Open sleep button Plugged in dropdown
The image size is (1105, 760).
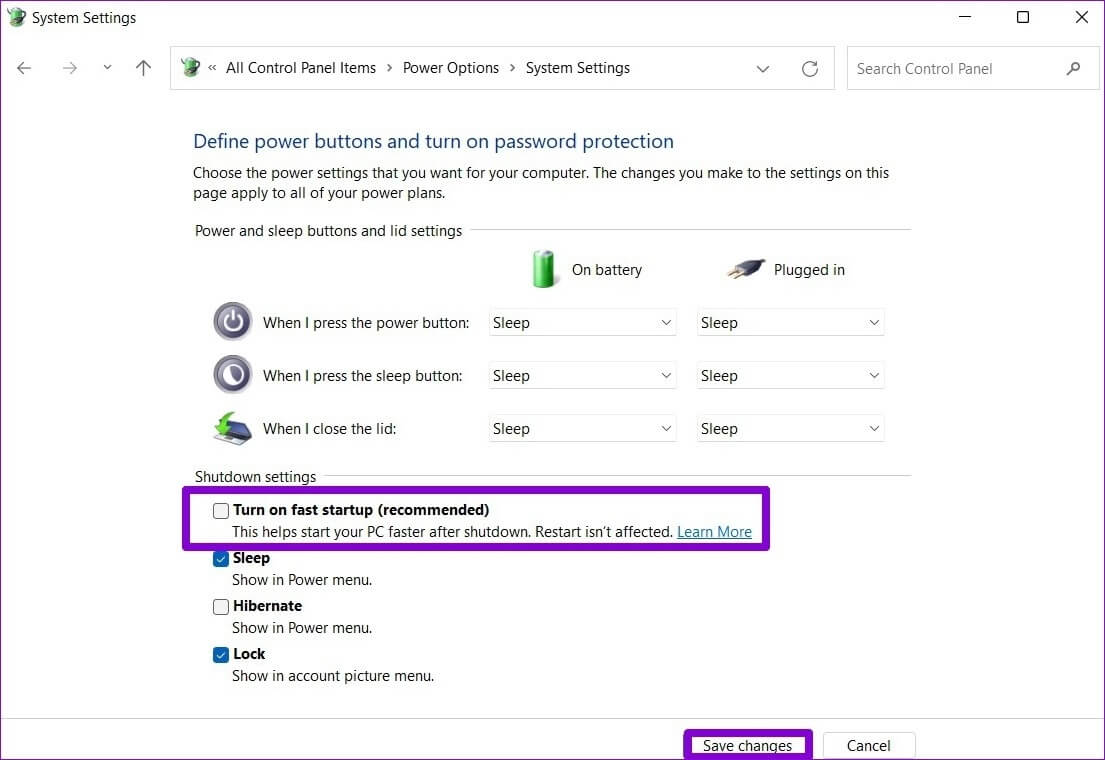(x=790, y=376)
